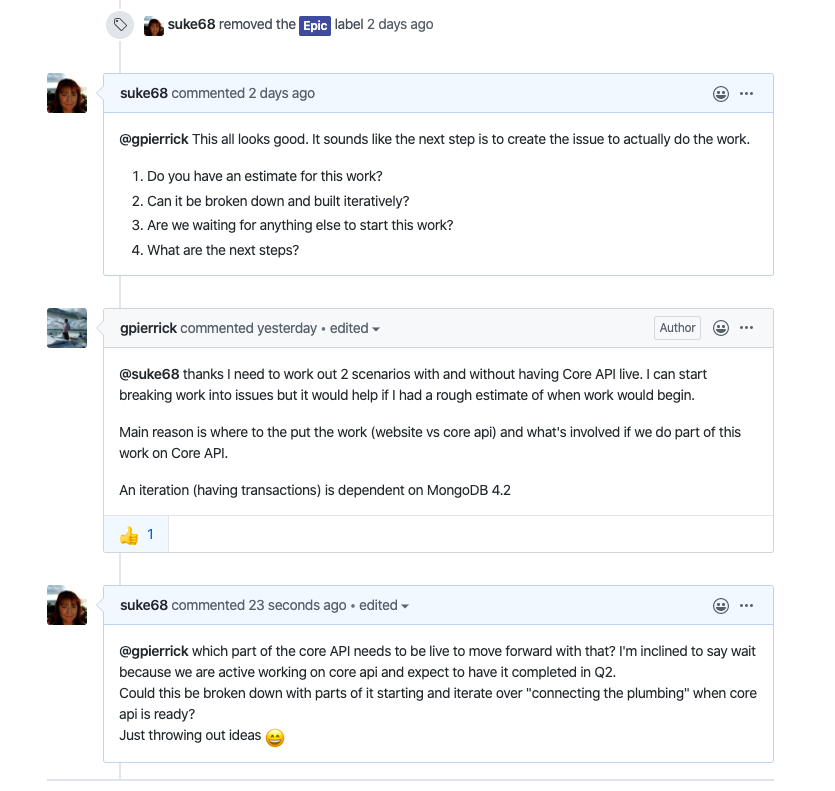Open the '23 seconds ago' timestamp link

coord(297,605)
